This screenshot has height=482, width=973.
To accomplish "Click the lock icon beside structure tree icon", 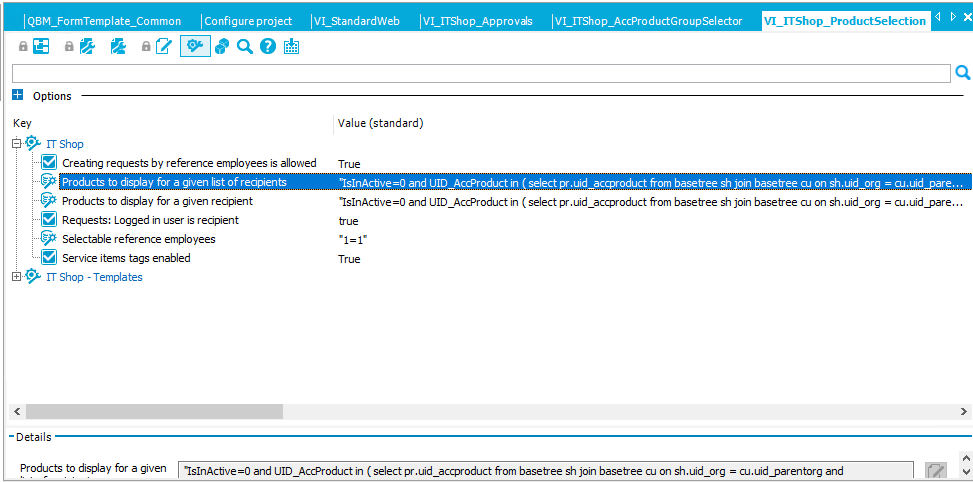I will (x=23, y=47).
